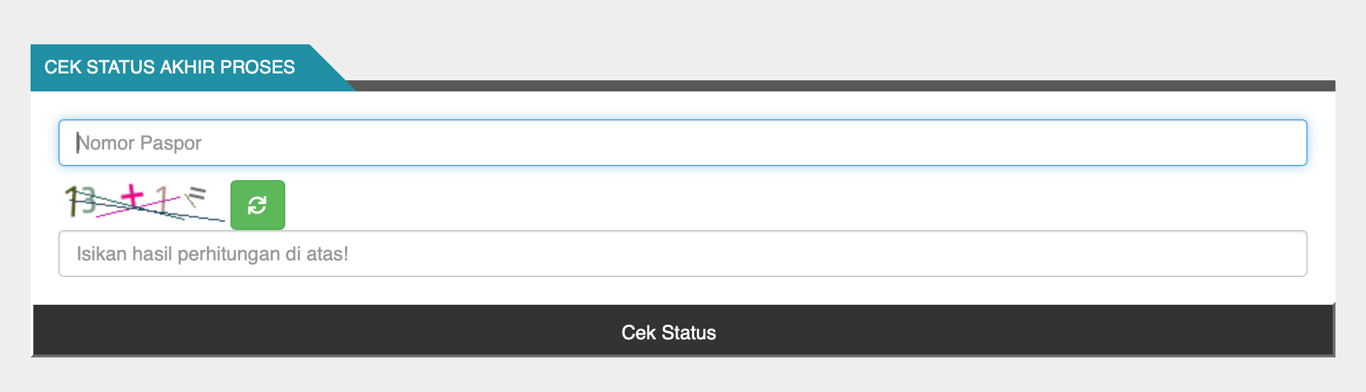
Task: Click the left side of the Cek Status bar
Action: pyautogui.click(x=150, y=331)
